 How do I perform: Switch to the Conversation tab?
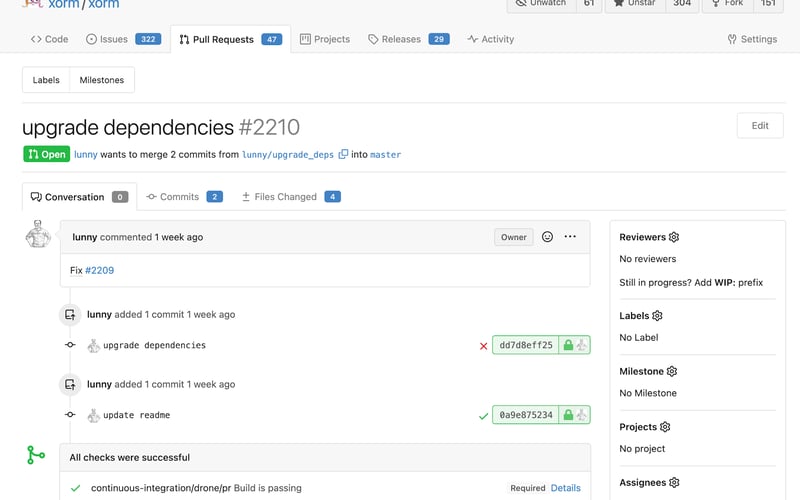click(x=79, y=197)
